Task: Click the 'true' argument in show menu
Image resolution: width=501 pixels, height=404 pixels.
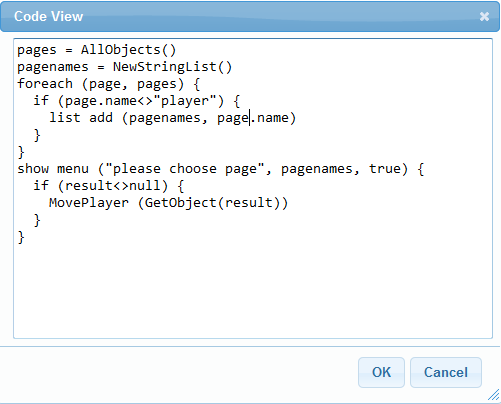Action: pos(384,169)
